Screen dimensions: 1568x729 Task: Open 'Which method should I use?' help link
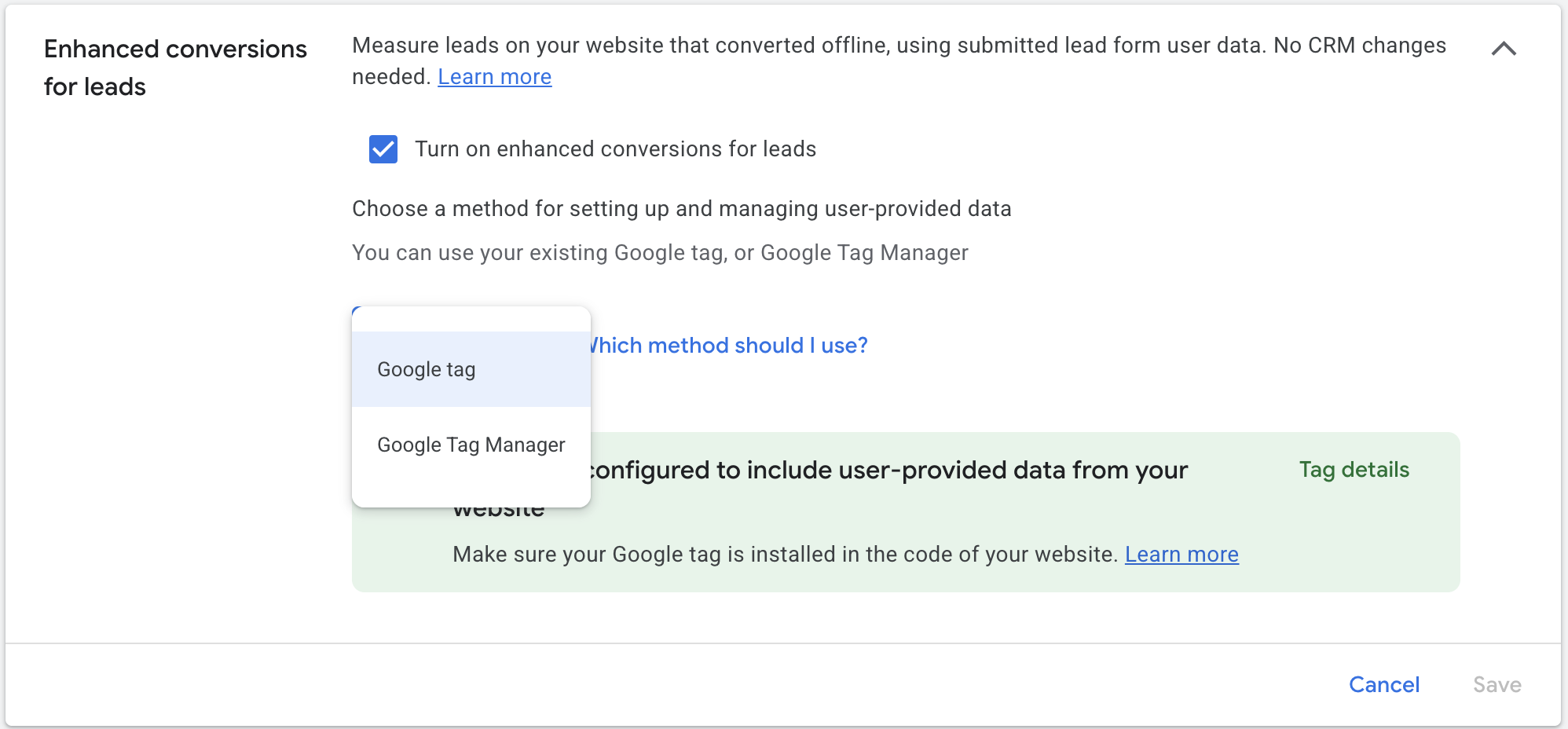(729, 346)
